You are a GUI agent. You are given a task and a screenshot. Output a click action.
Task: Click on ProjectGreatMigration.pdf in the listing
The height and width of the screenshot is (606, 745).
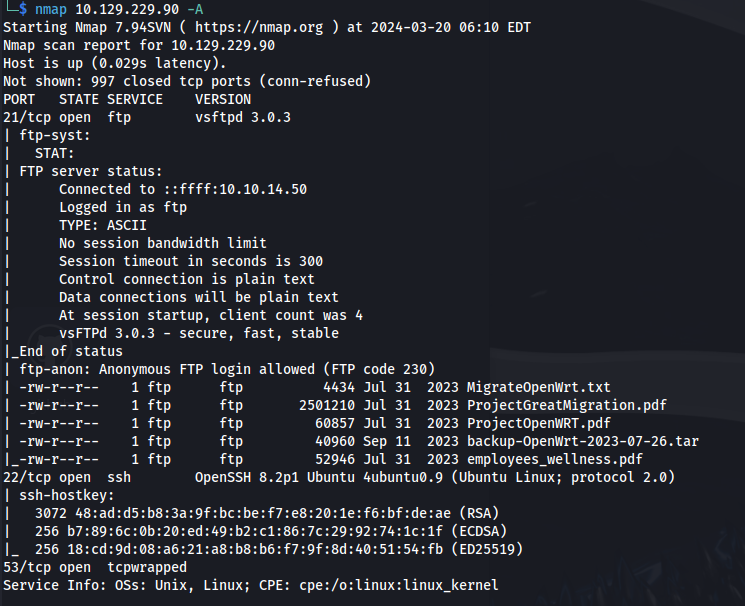coord(566,405)
